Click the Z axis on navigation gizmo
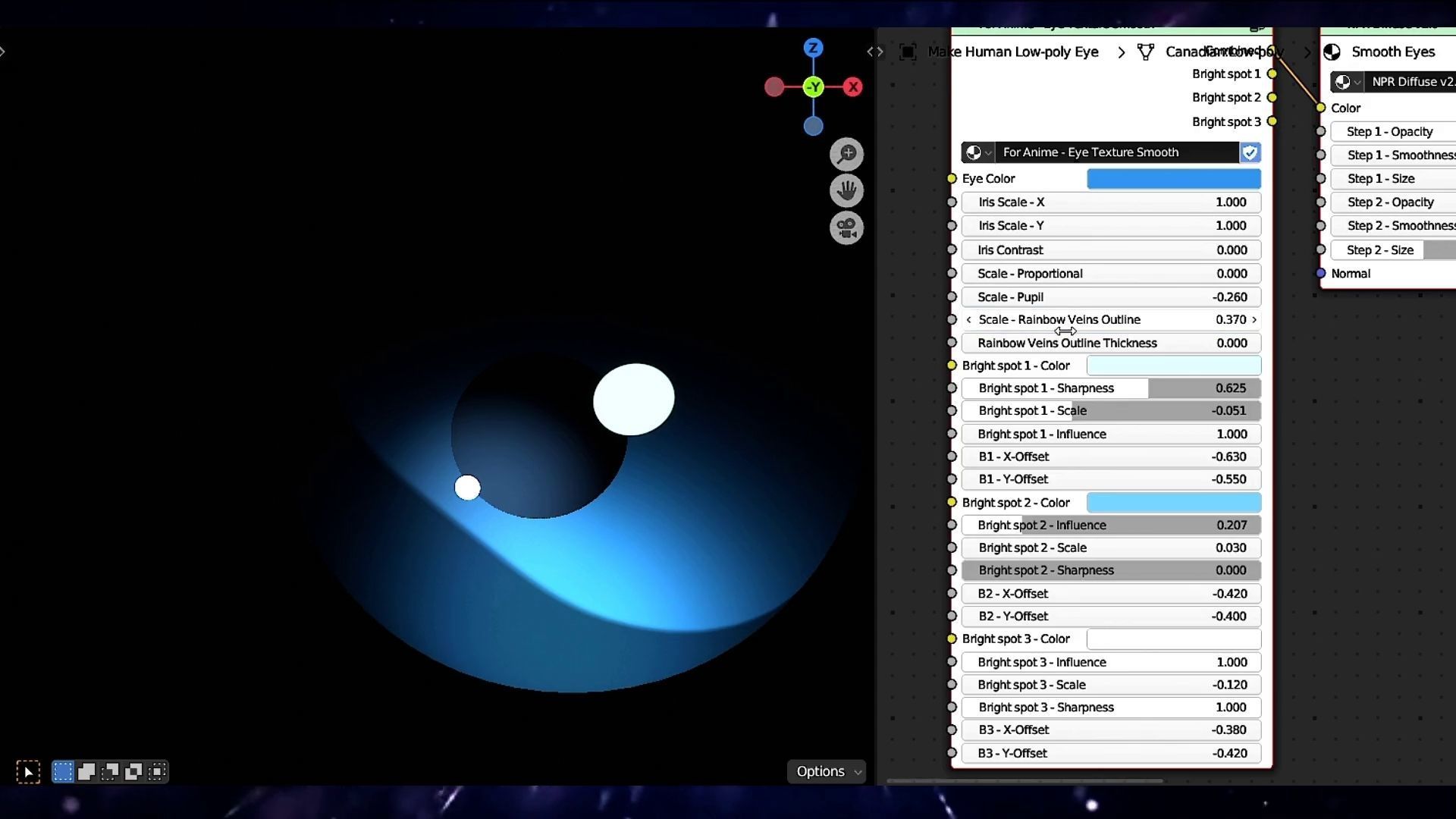The height and width of the screenshot is (819, 1456). click(813, 48)
